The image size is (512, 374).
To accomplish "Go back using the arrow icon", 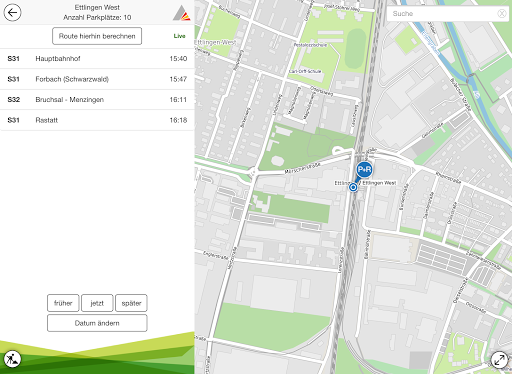I will [x=12, y=13].
